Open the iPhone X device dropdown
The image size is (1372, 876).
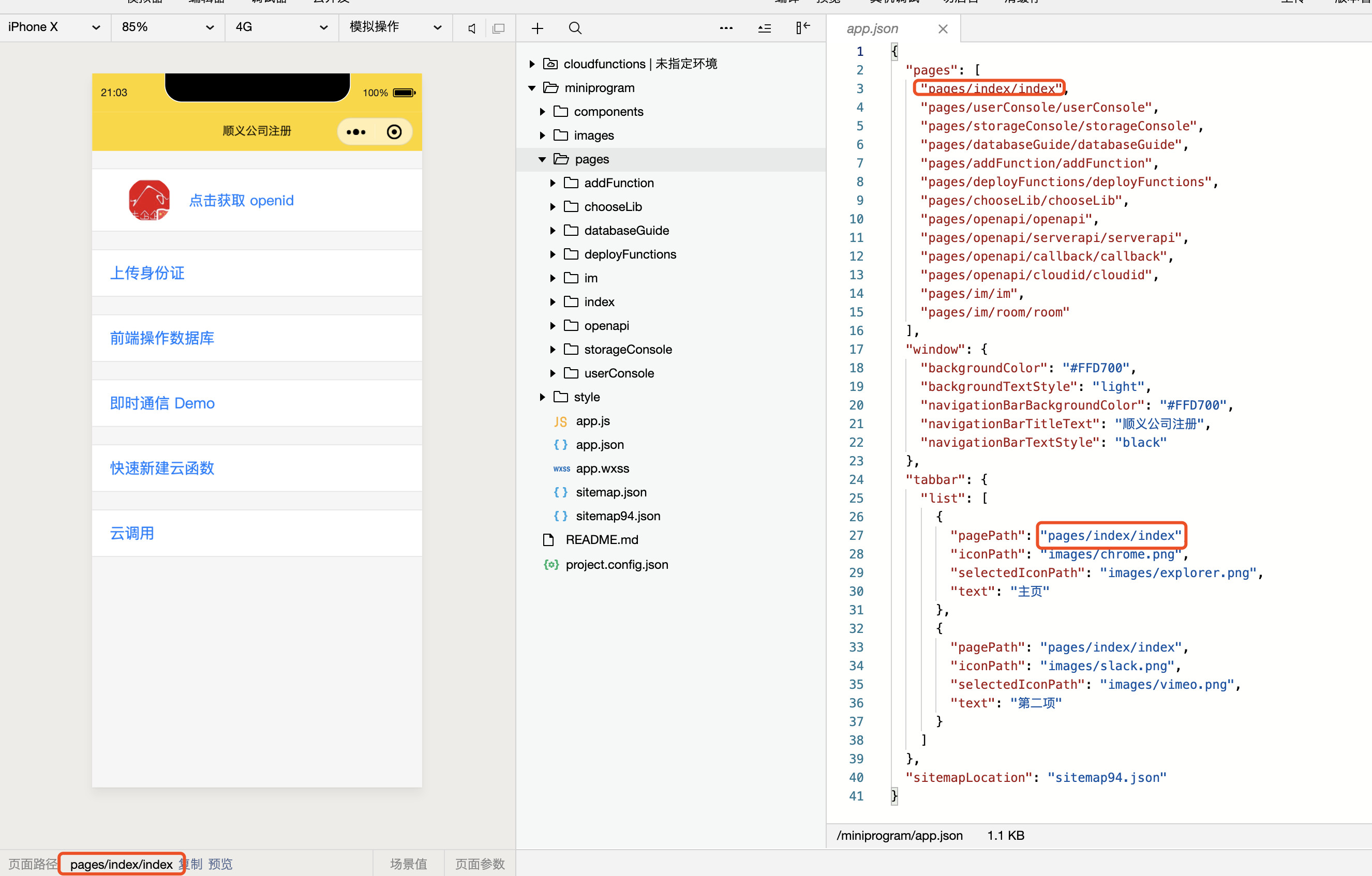[54, 27]
